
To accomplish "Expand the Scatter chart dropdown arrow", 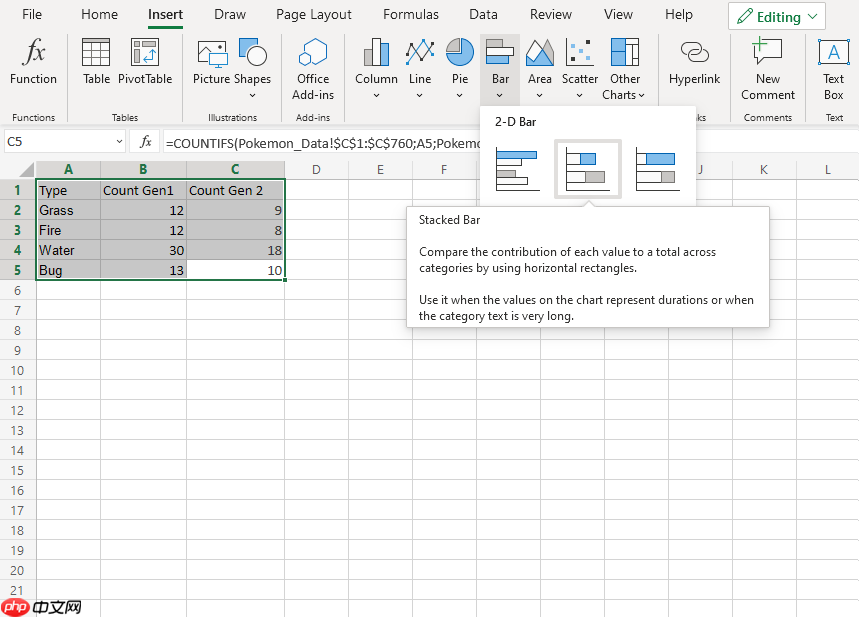I will click(580, 95).
